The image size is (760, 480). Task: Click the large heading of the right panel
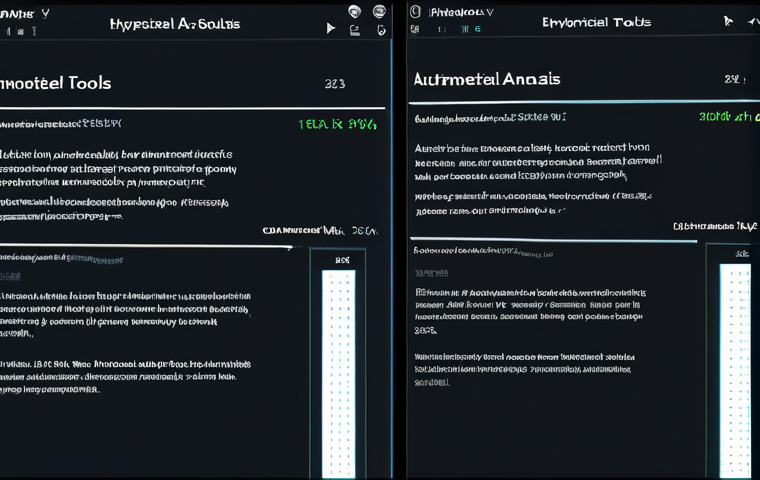point(487,79)
